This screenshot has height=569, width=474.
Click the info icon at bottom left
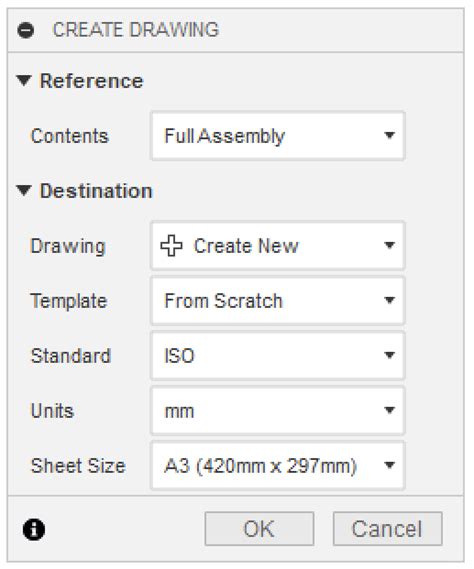coord(34,529)
